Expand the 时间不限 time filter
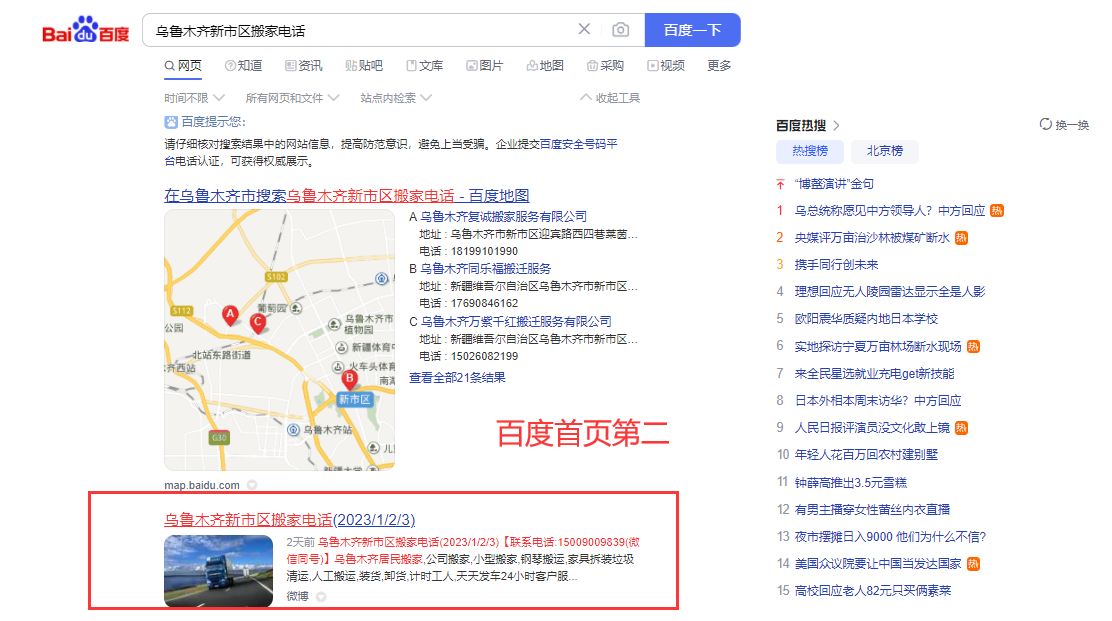 pos(192,98)
